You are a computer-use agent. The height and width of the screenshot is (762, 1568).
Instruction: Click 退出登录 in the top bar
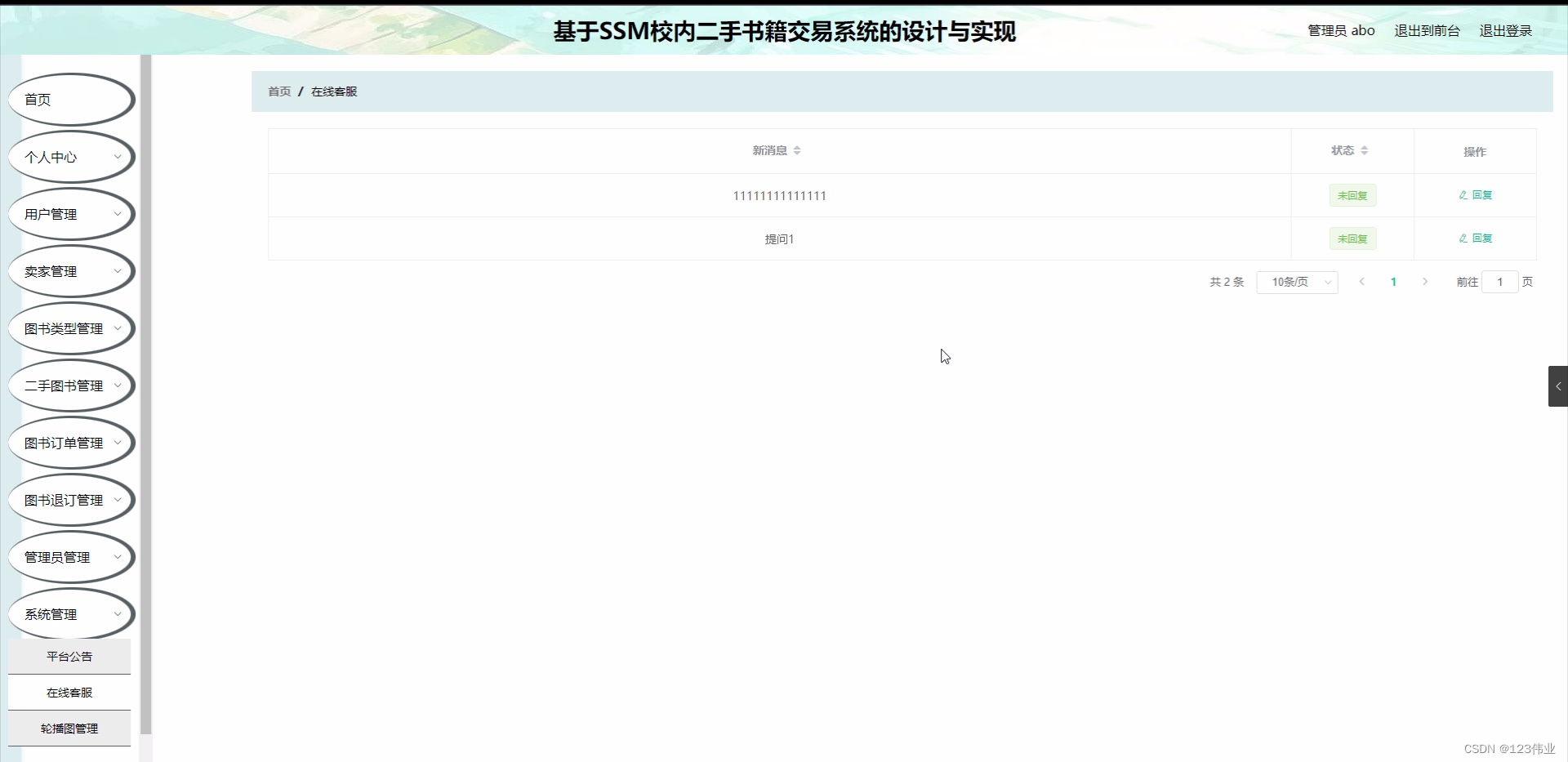[1506, 30]
